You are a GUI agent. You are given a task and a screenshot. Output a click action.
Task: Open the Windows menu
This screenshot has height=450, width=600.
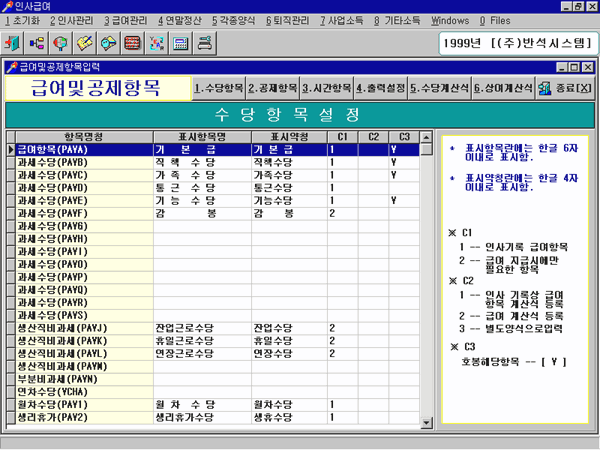coord(450,20)
